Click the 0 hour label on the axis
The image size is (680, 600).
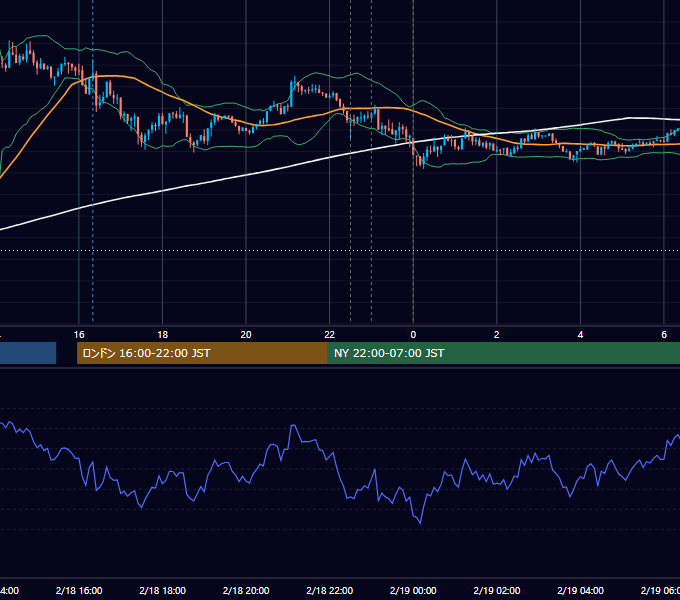[413, 335]
